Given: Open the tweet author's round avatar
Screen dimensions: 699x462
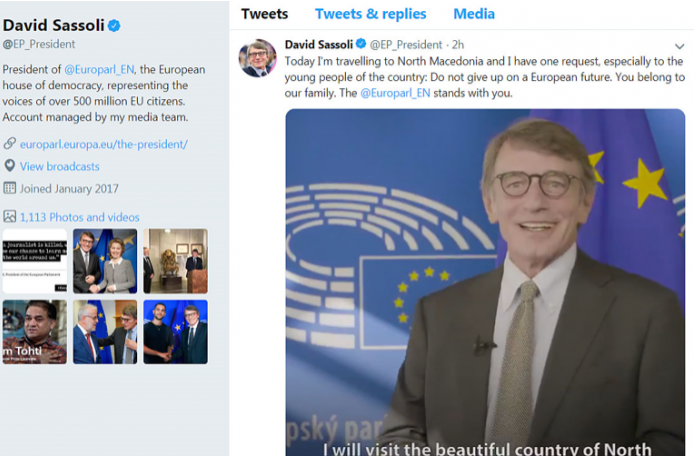Looking at the screenshot, I should [x=257, y=58].
